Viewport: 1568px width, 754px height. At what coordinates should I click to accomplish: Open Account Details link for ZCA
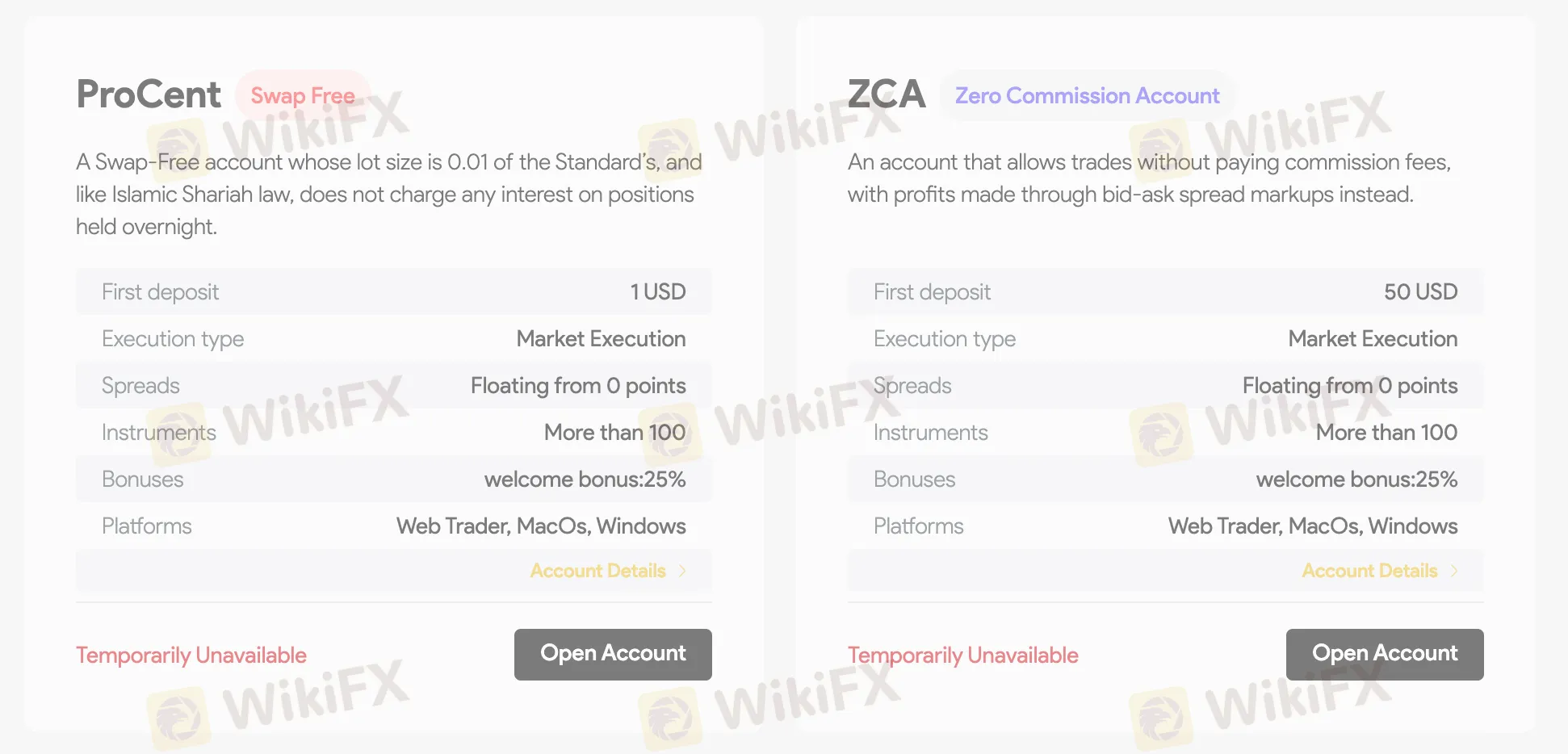point(1369,571)
